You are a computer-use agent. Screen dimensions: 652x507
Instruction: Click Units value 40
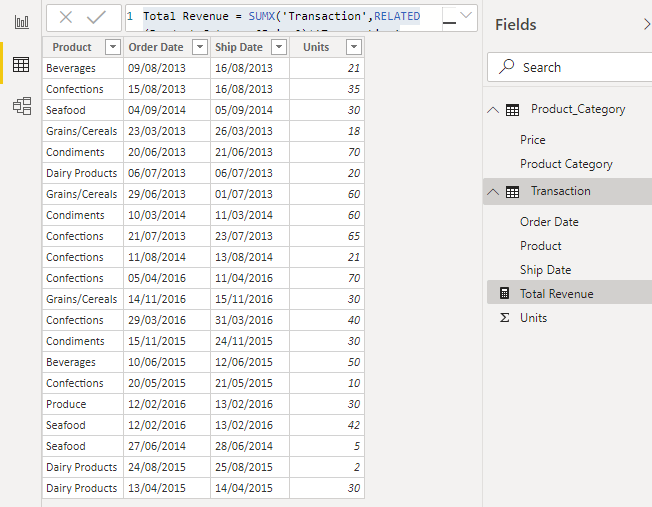[327, 320]
